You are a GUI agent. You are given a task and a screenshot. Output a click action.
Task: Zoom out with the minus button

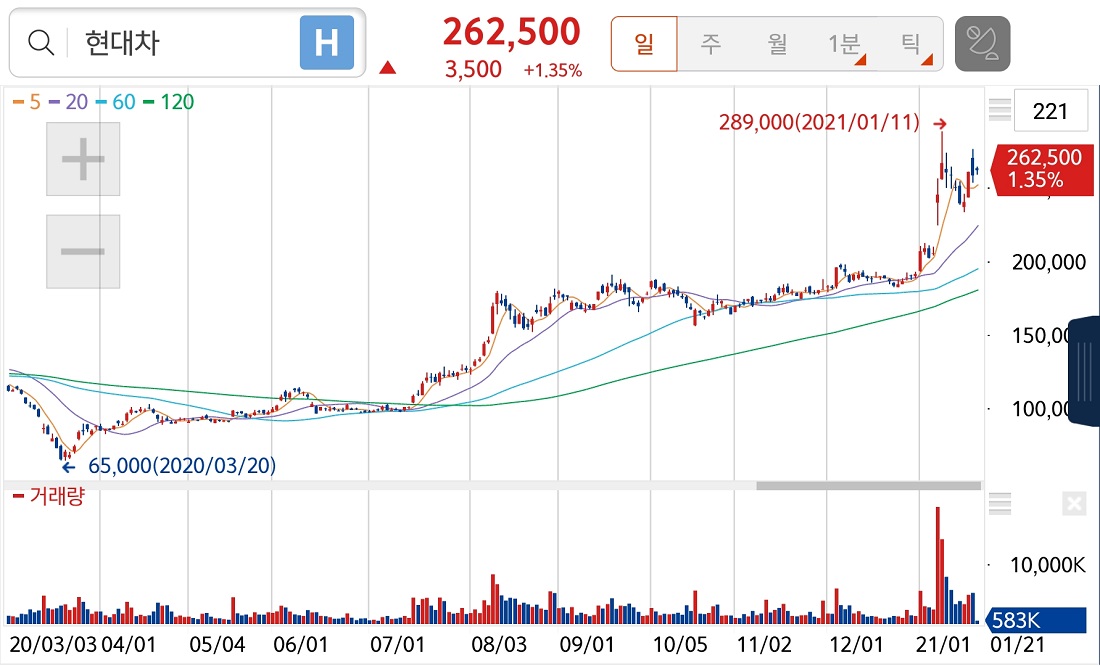83,251
